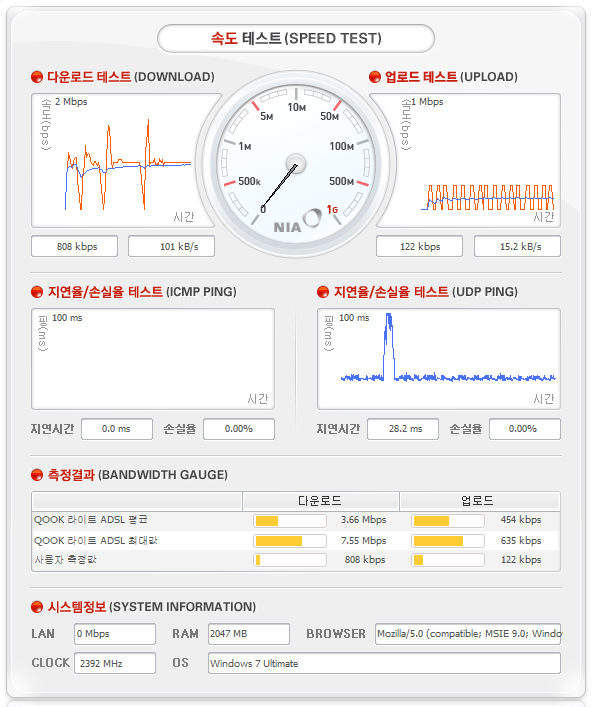Click the red bullet beside UDP PING heading
The height and width of the screenshot is (707, 592).
[323, 292]
